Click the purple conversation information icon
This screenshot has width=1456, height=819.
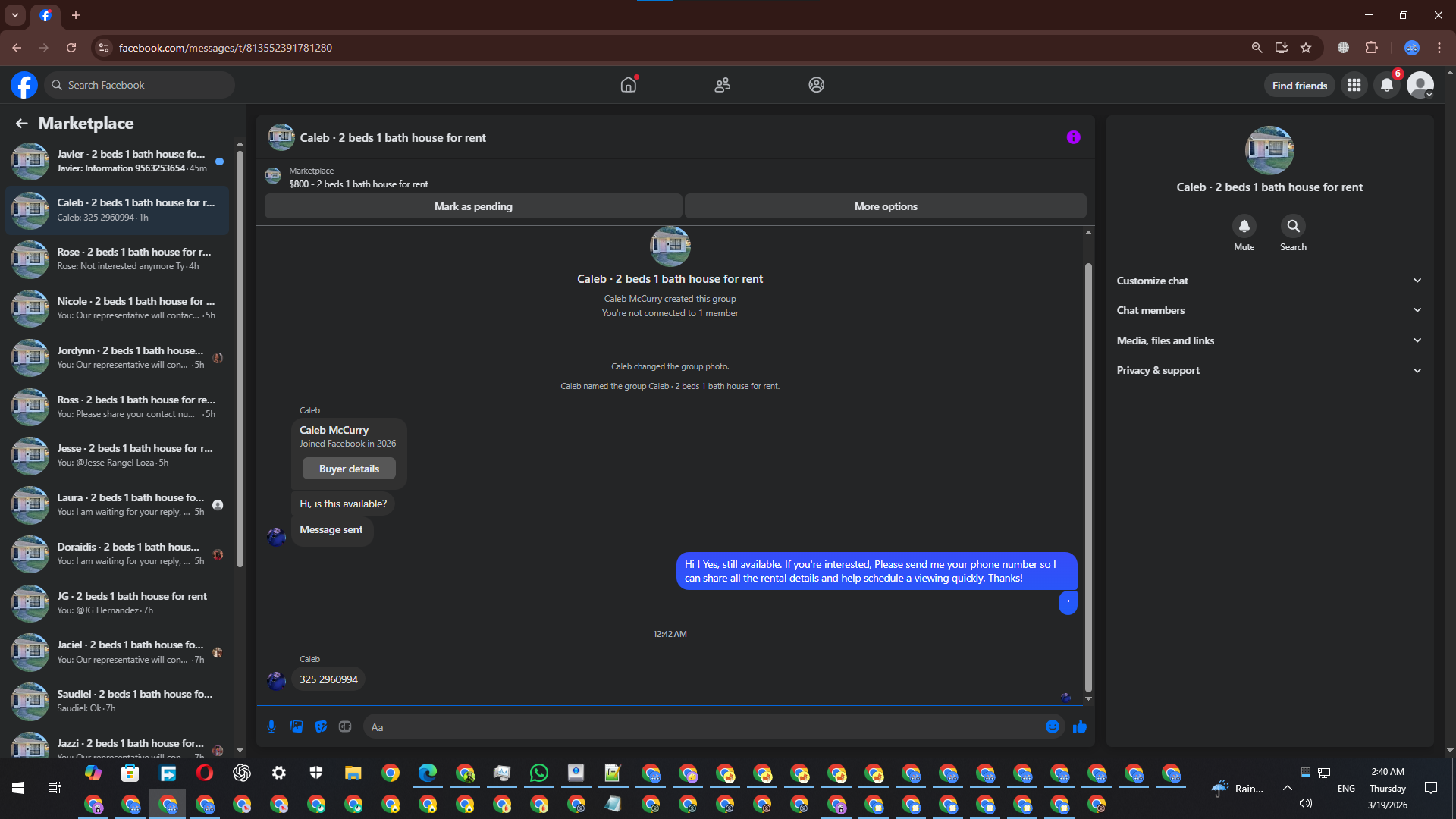pyautogui.click(x=1073, y=137)
